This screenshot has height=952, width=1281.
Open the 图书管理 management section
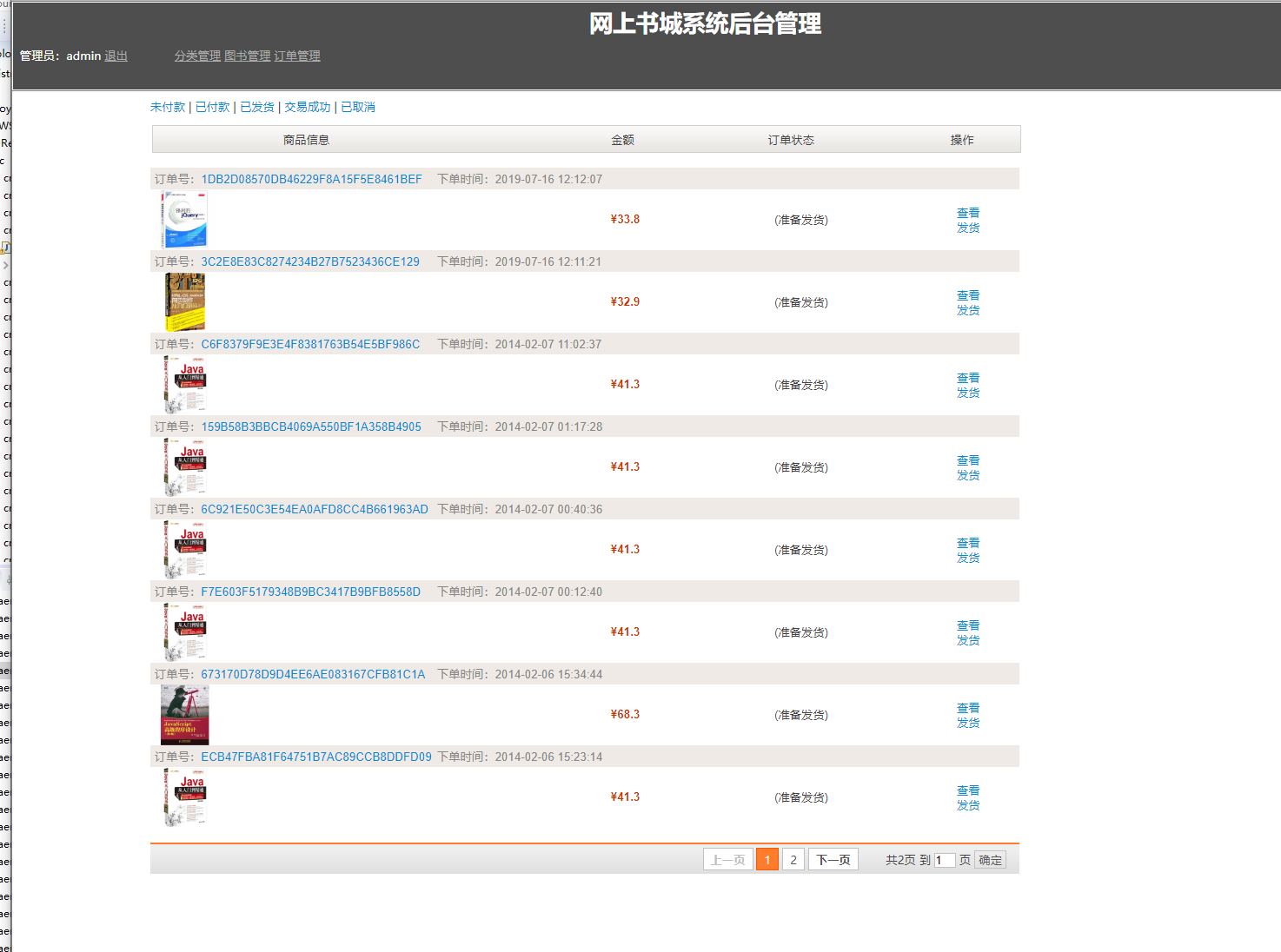coord(248,55)
